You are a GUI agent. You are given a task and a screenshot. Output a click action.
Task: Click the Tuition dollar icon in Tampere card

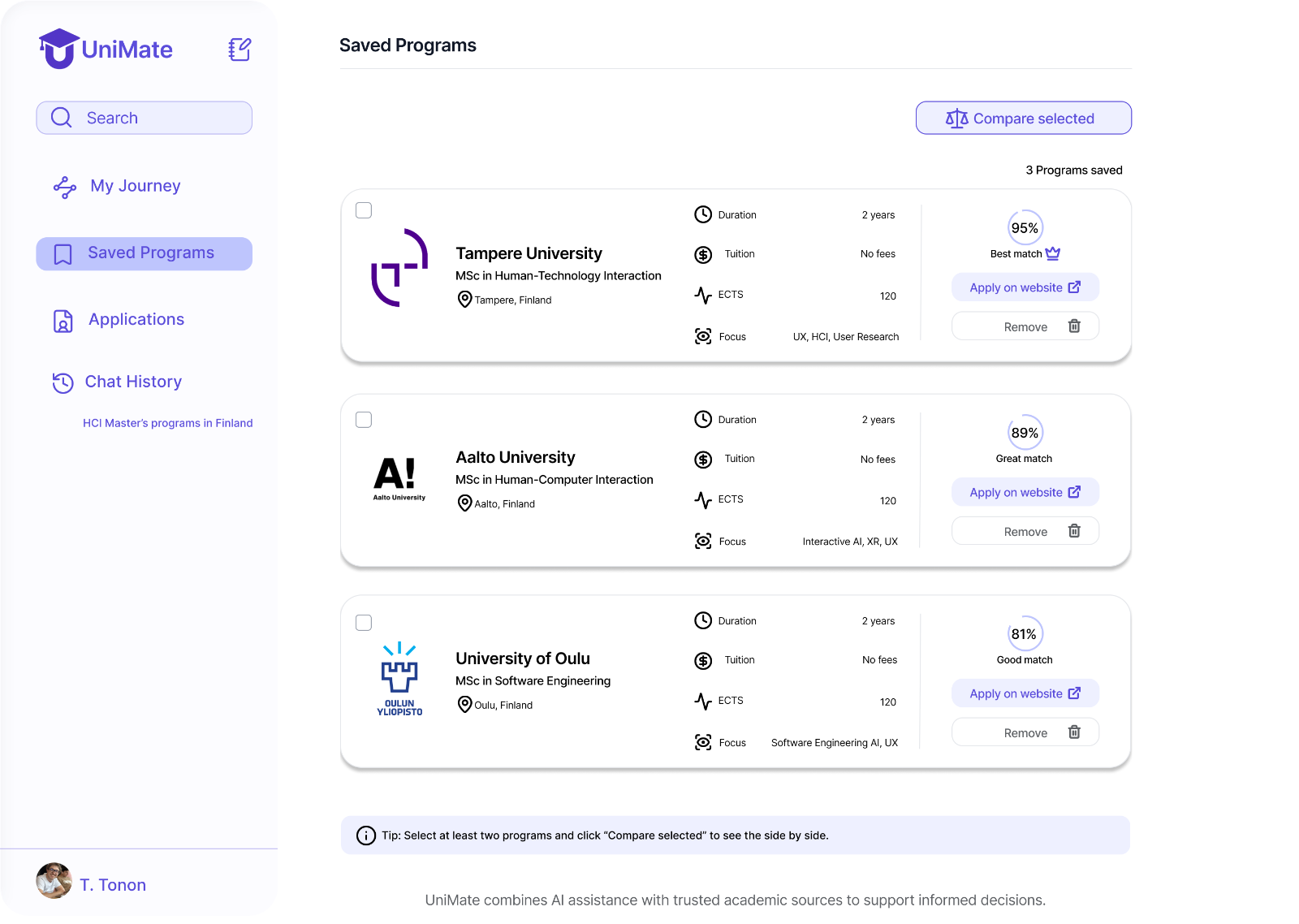(x=703, y=255)
